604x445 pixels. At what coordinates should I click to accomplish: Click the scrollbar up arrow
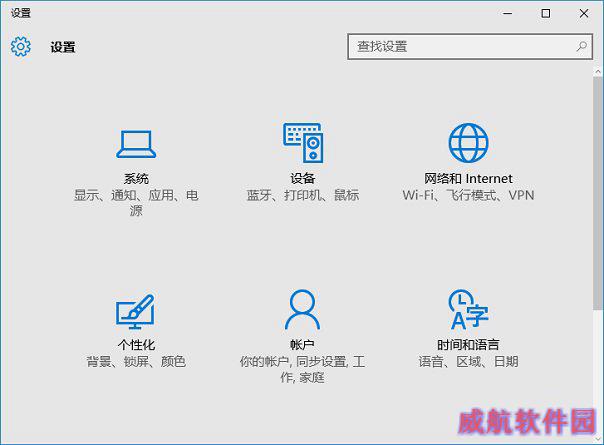(598, 72)
